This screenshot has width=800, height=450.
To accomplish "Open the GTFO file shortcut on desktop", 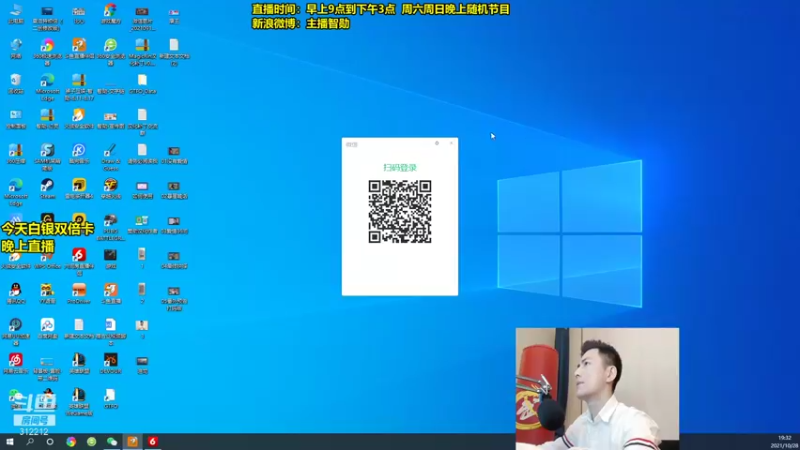I will [x=110, y=398].
